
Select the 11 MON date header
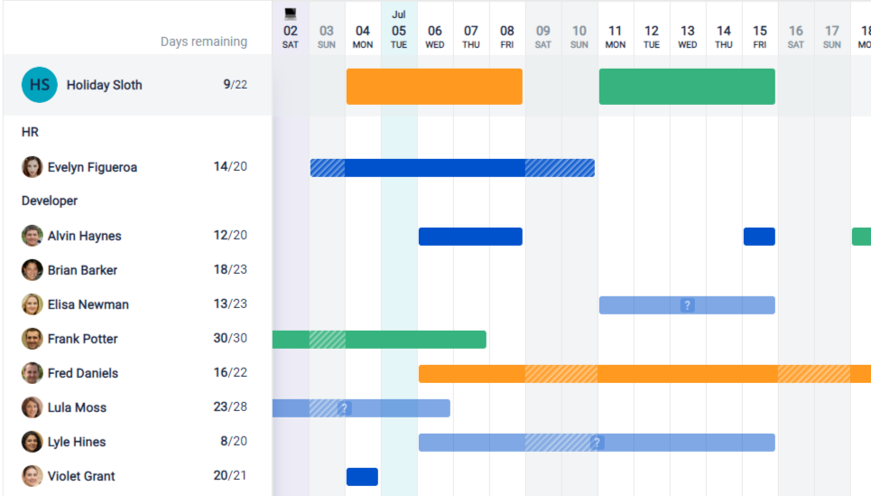(615, 36)
